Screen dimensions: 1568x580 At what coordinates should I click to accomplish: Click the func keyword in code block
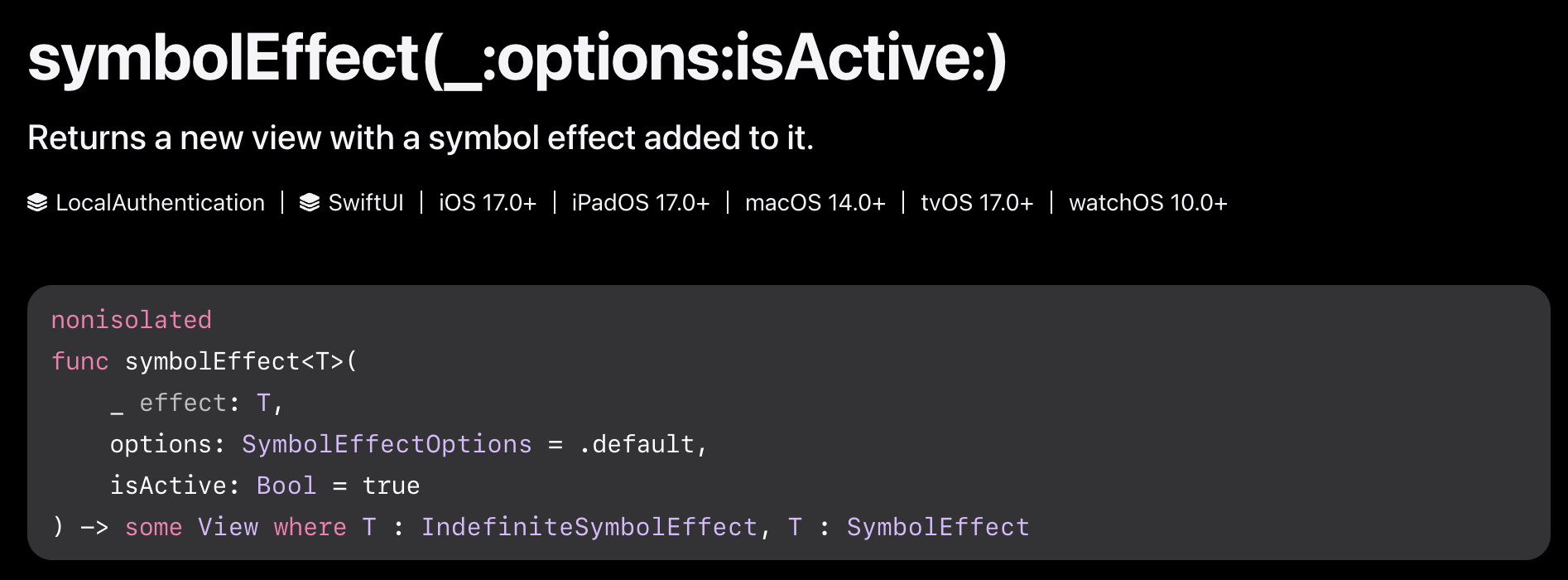point(80,361)
